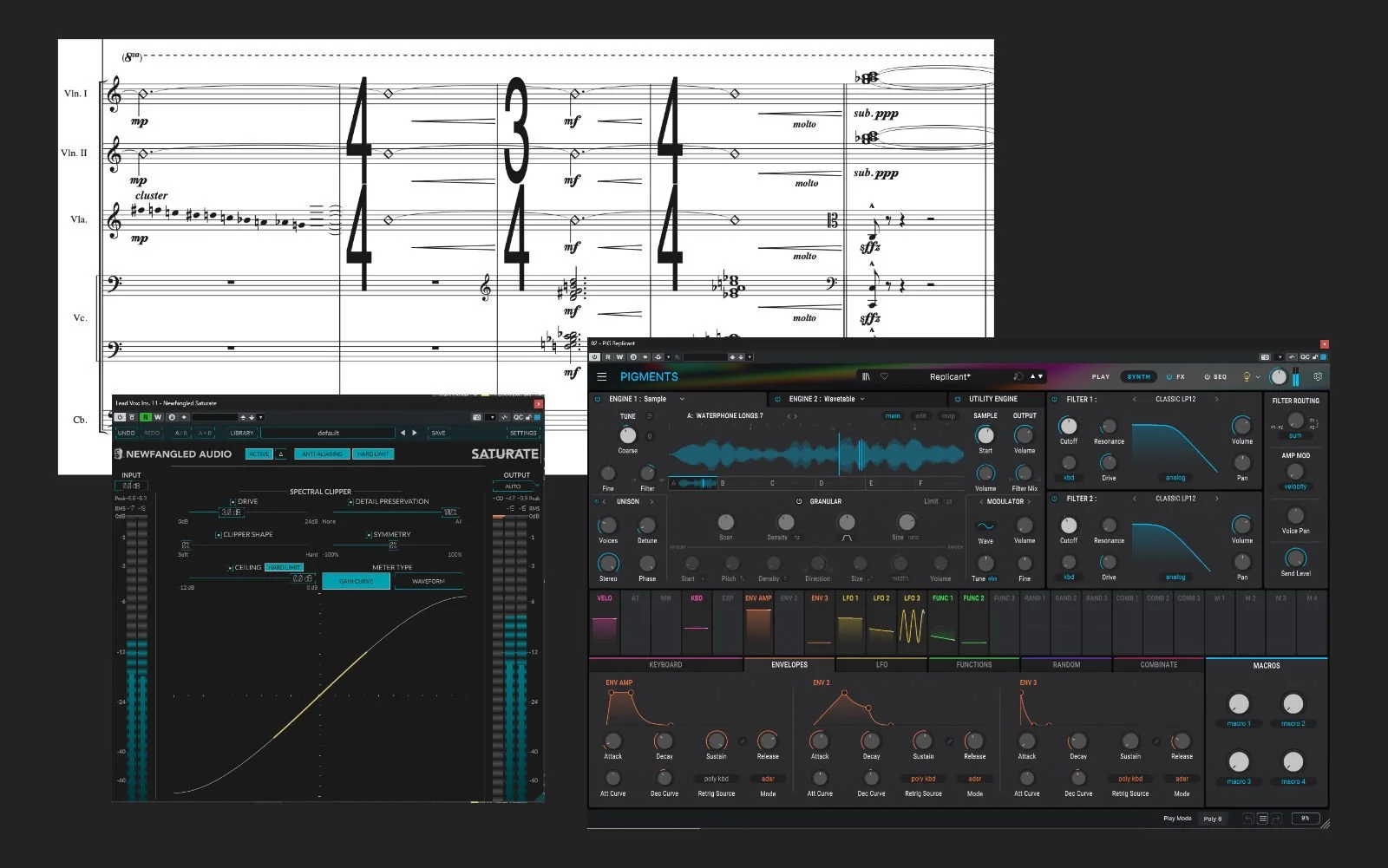Click the Saturate default preset name field

[328, 433]
